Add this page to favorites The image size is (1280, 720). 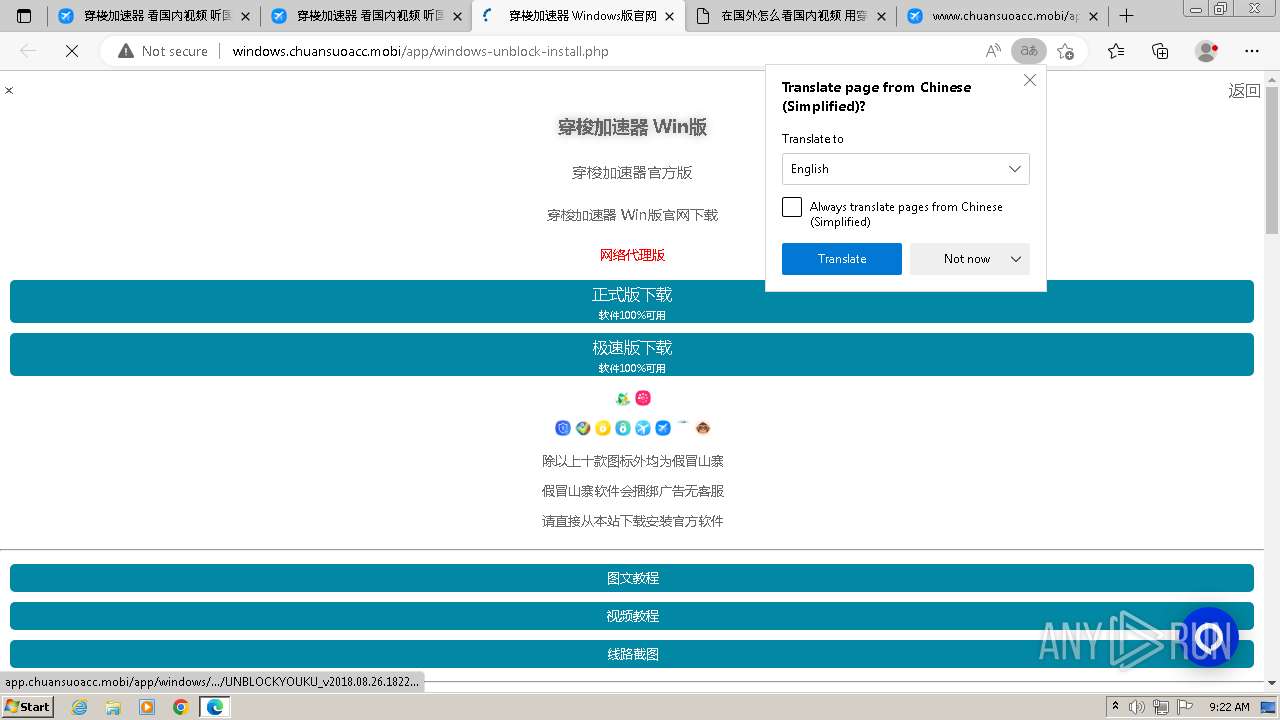(1066, 51)
